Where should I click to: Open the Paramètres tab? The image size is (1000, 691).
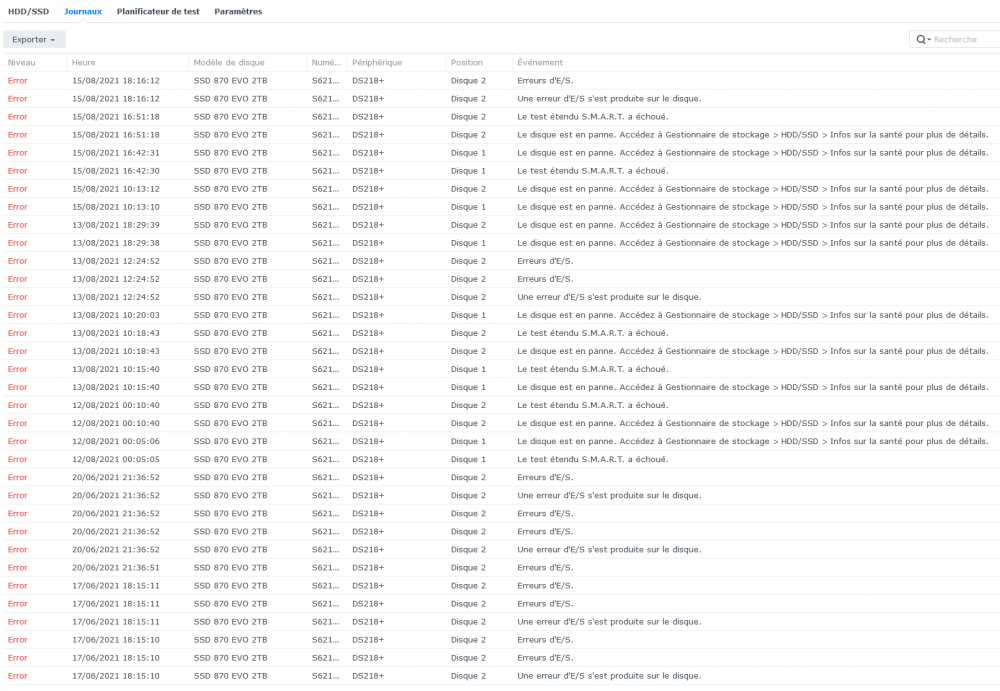238,11
